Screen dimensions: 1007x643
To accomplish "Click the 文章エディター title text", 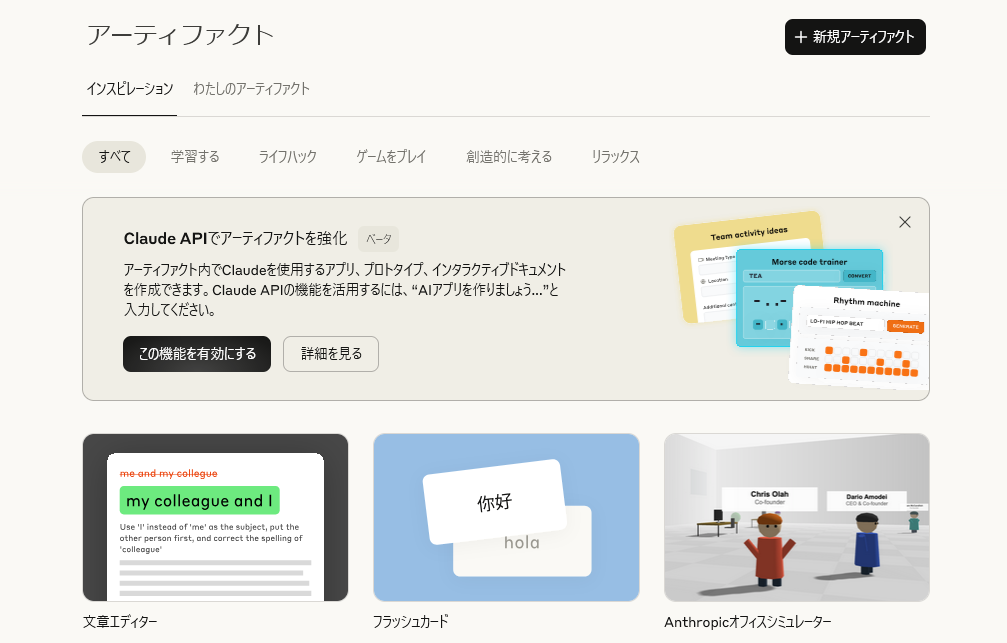I will [x=120, y=622].
